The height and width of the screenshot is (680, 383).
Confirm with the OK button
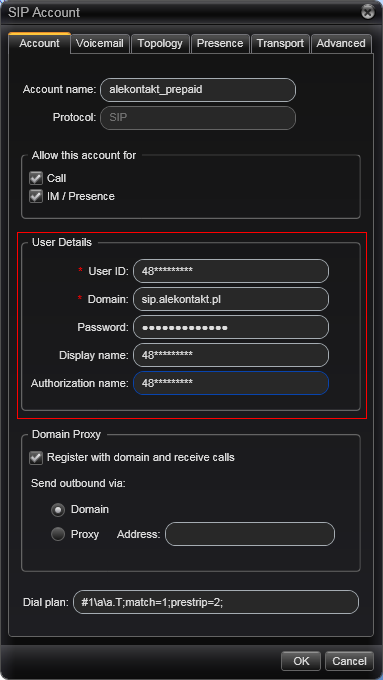coord(301,661)
